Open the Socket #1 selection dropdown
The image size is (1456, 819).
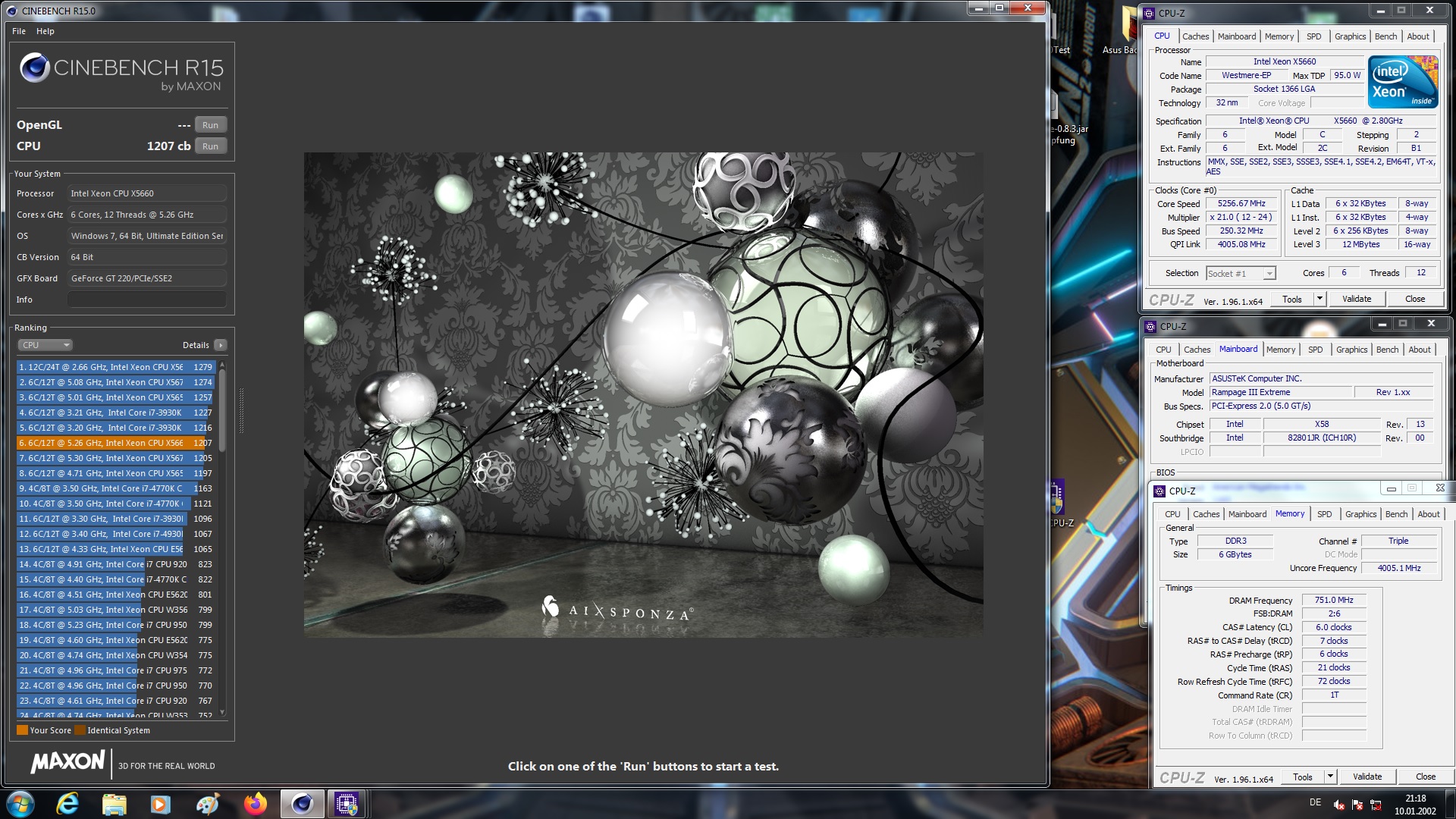click(1241, 274)
